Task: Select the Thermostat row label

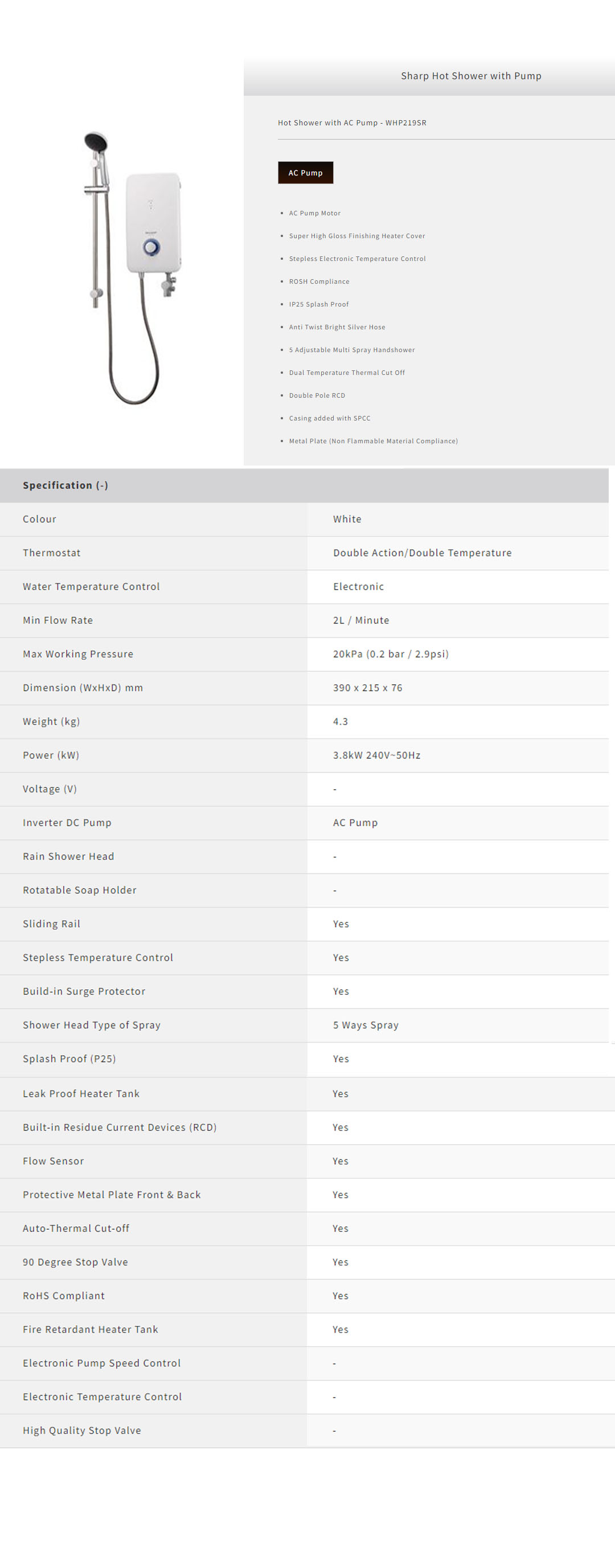Action: pos(52,553)
